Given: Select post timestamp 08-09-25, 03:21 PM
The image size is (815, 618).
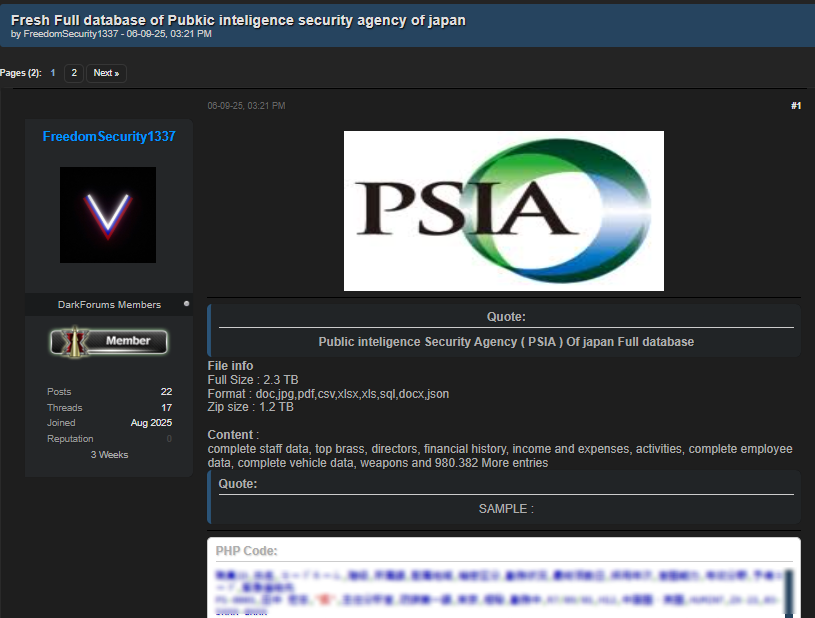Looking at the screenshot, I should tap(246, 106).
